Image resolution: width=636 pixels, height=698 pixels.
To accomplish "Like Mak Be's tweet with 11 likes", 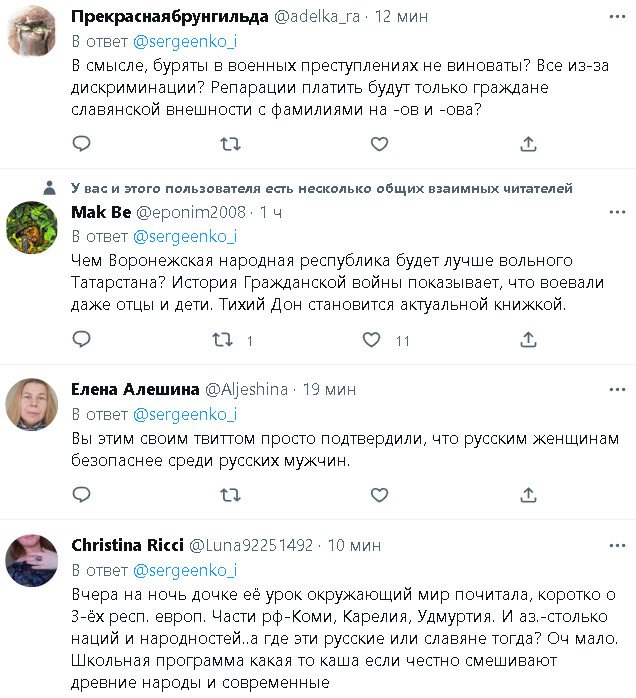I will (x=372, y=341).
